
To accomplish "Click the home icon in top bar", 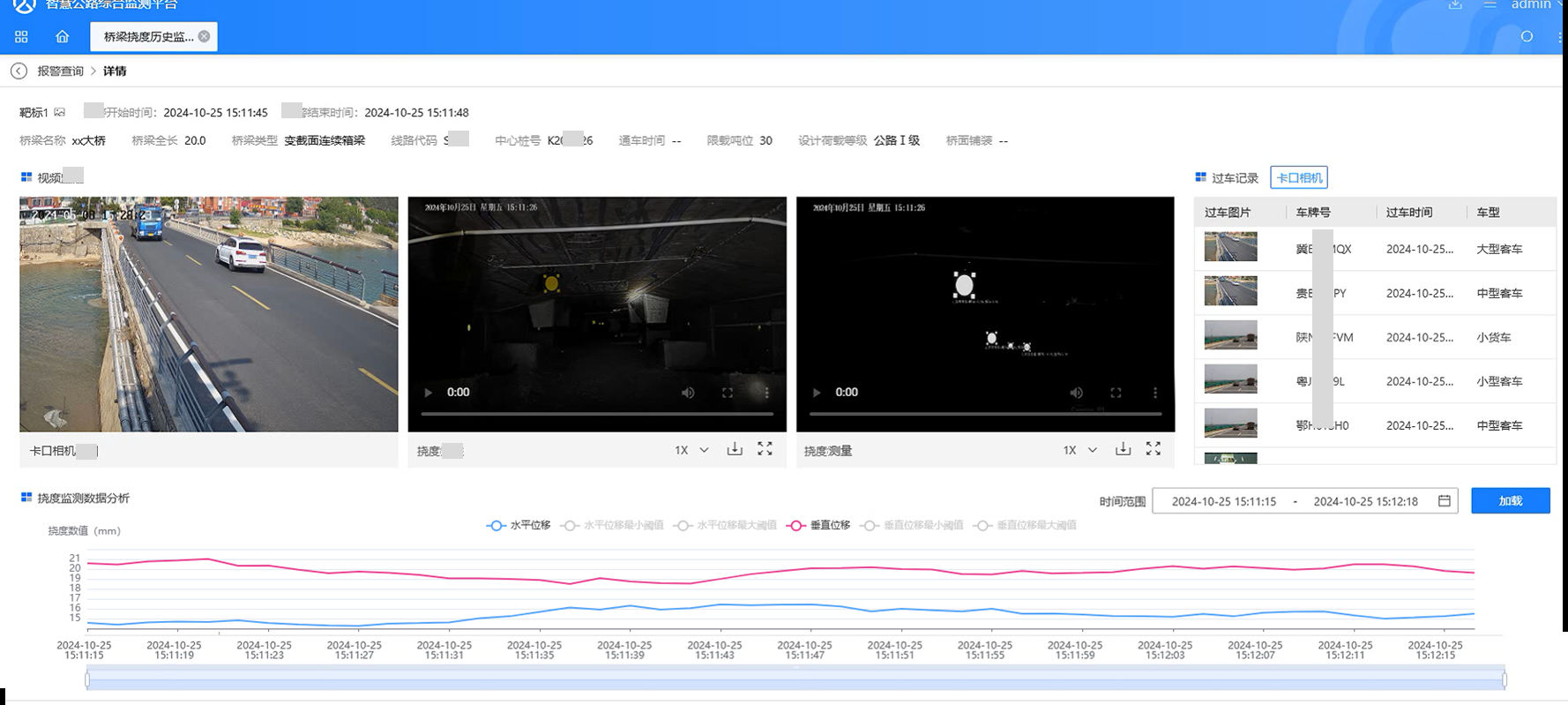I will [x=62, y=36].
